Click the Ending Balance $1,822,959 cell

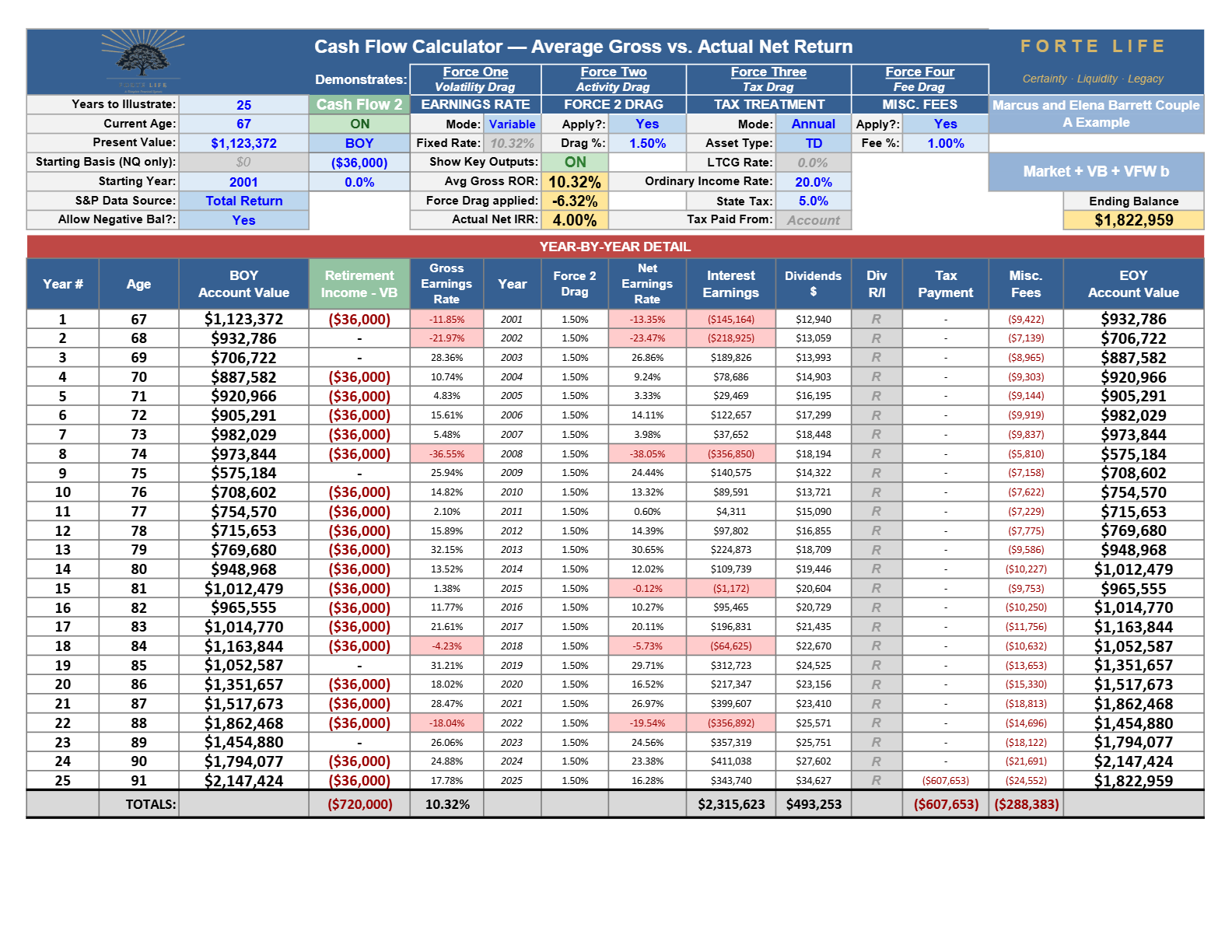click(1133, 220)
